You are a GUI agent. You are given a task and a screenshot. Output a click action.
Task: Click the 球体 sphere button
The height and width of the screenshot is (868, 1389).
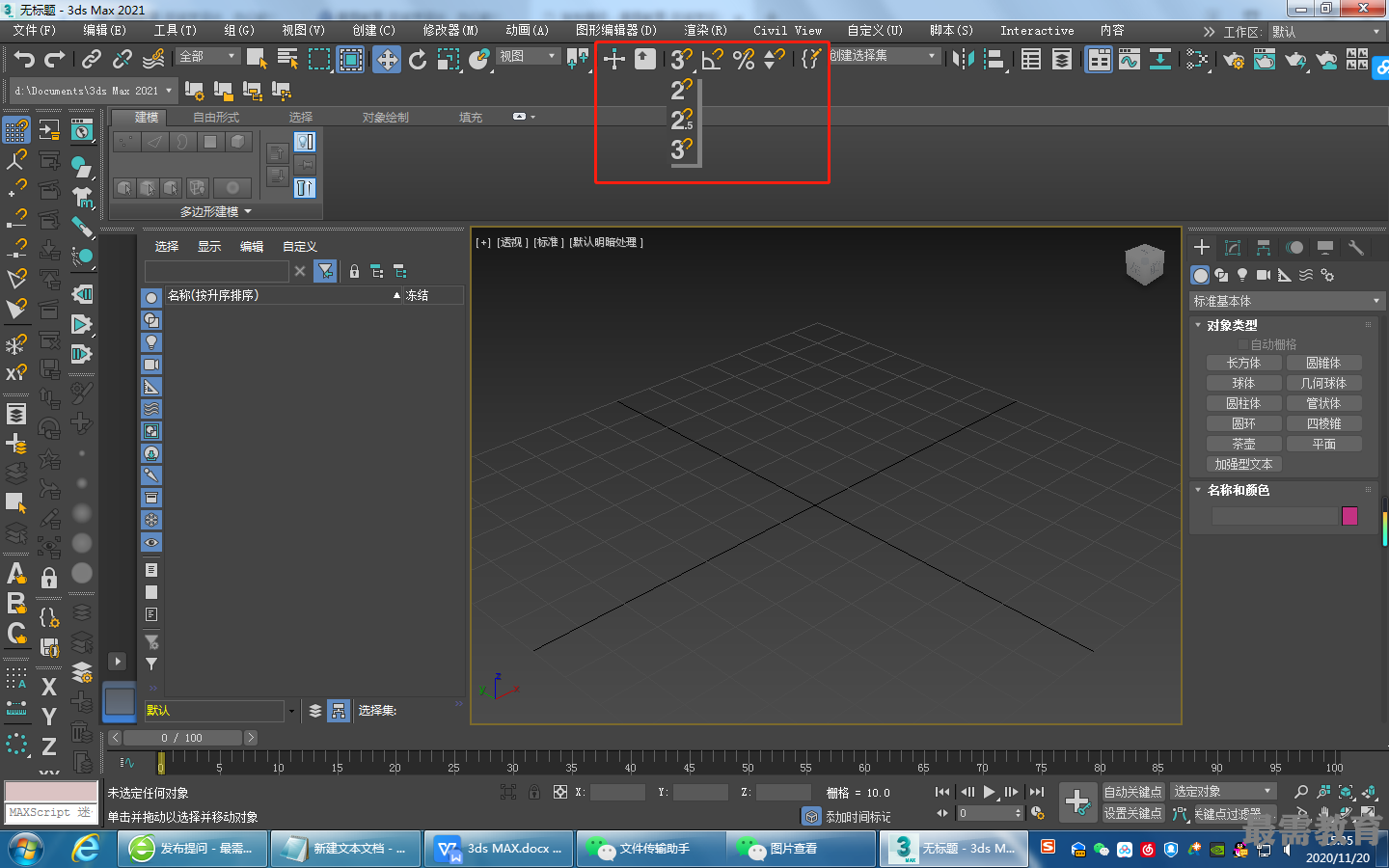point(1243,384)
